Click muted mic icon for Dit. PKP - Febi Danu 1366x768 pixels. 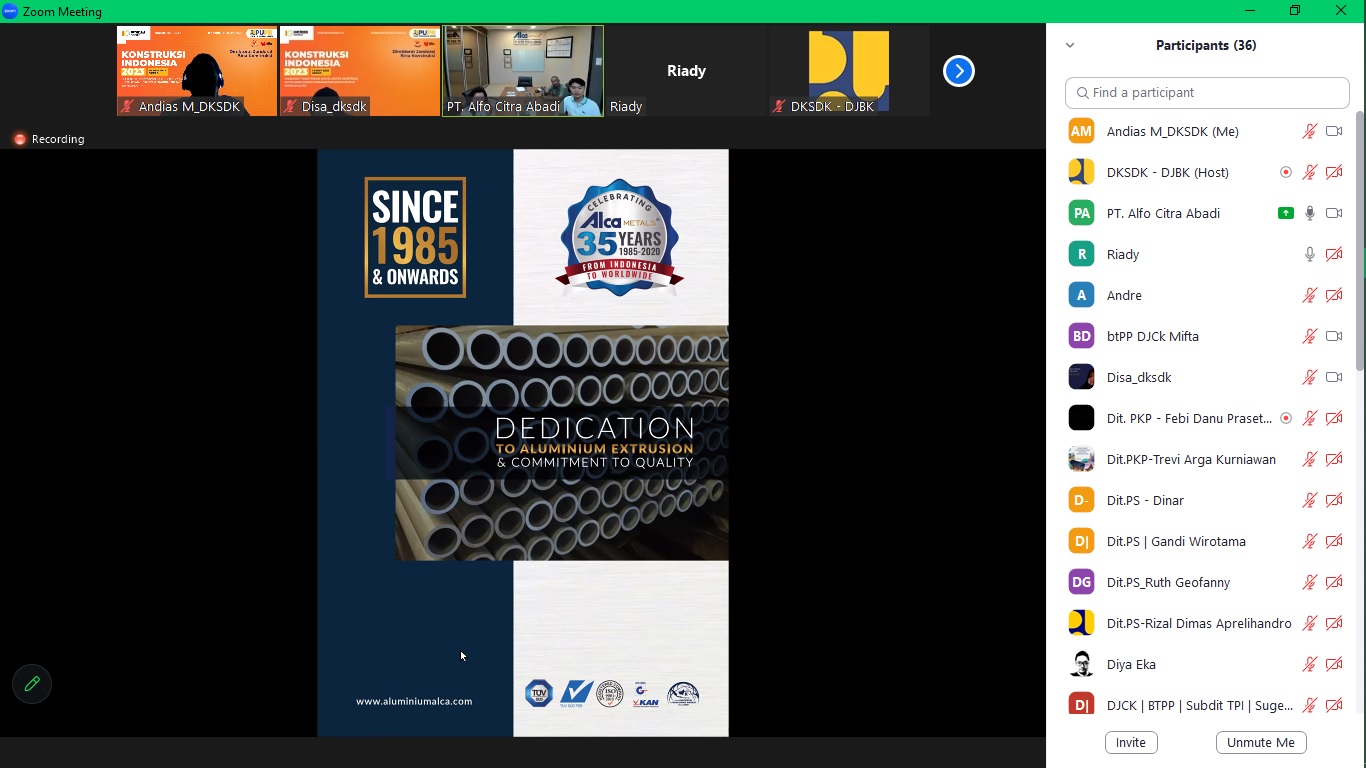click(x=1309, y=418)
